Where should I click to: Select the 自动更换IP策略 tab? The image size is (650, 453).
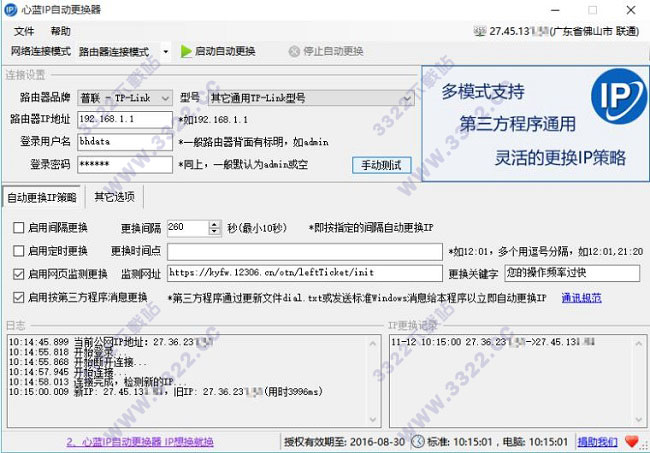[x=41, y=197]
